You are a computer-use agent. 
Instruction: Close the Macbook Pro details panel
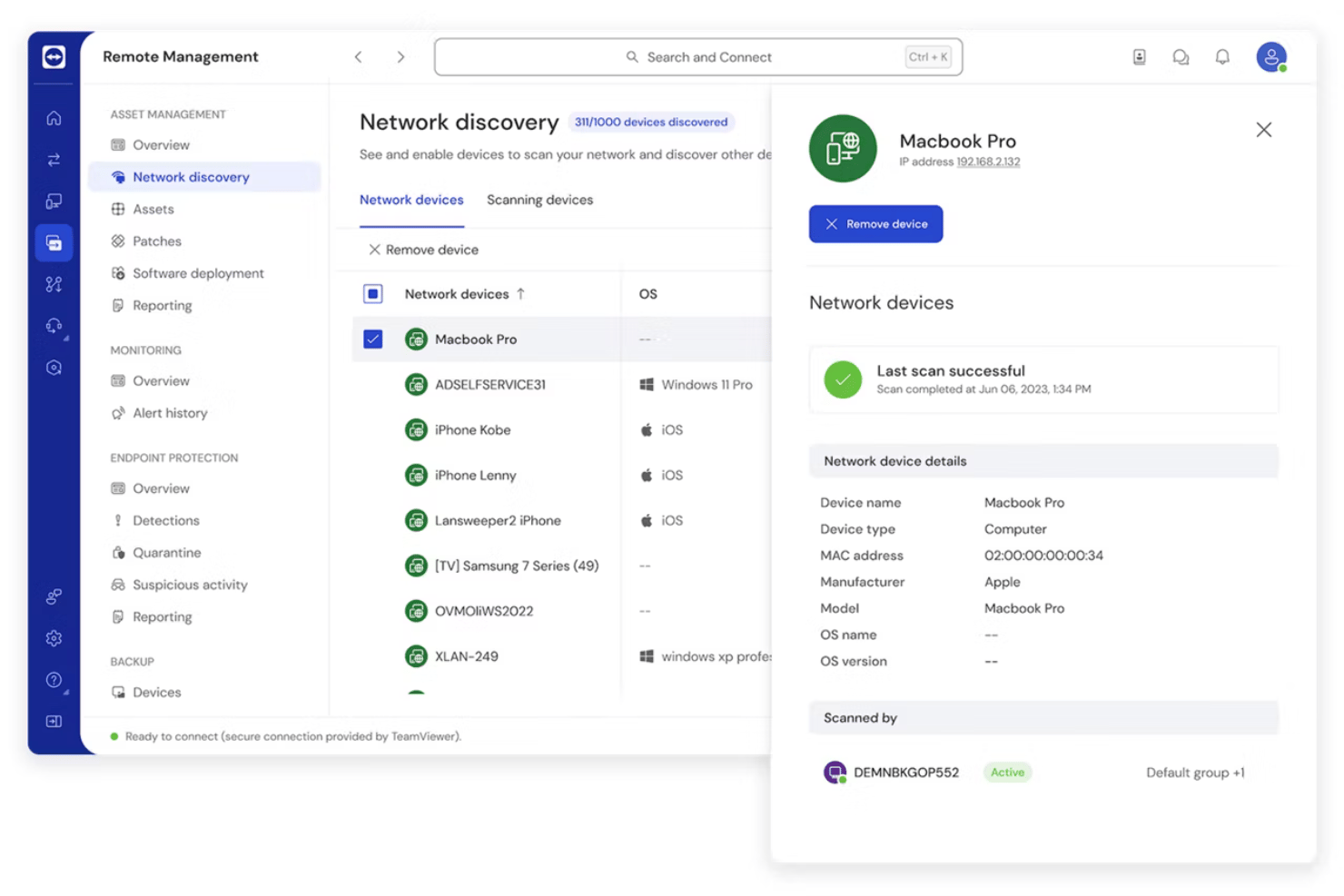[1263, 130]
